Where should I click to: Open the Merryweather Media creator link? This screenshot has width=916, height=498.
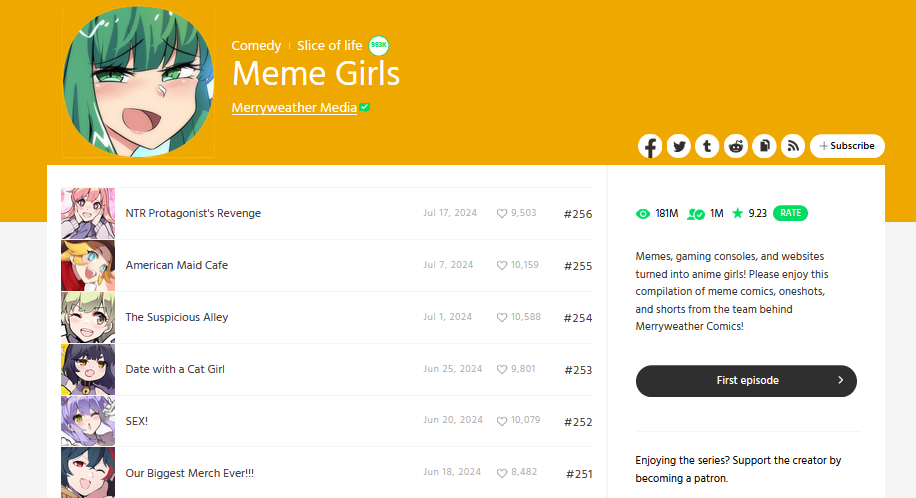294,108
